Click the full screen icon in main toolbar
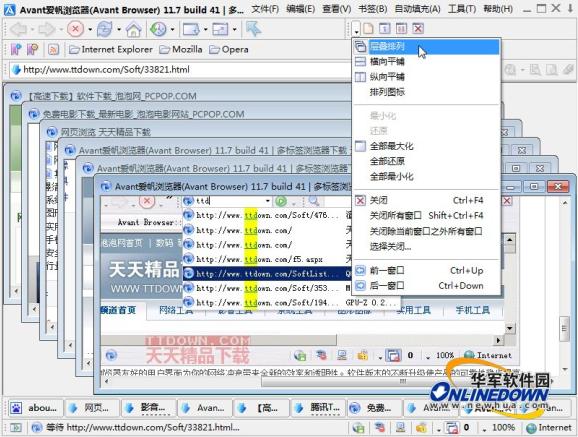 (x=220, y=29)
